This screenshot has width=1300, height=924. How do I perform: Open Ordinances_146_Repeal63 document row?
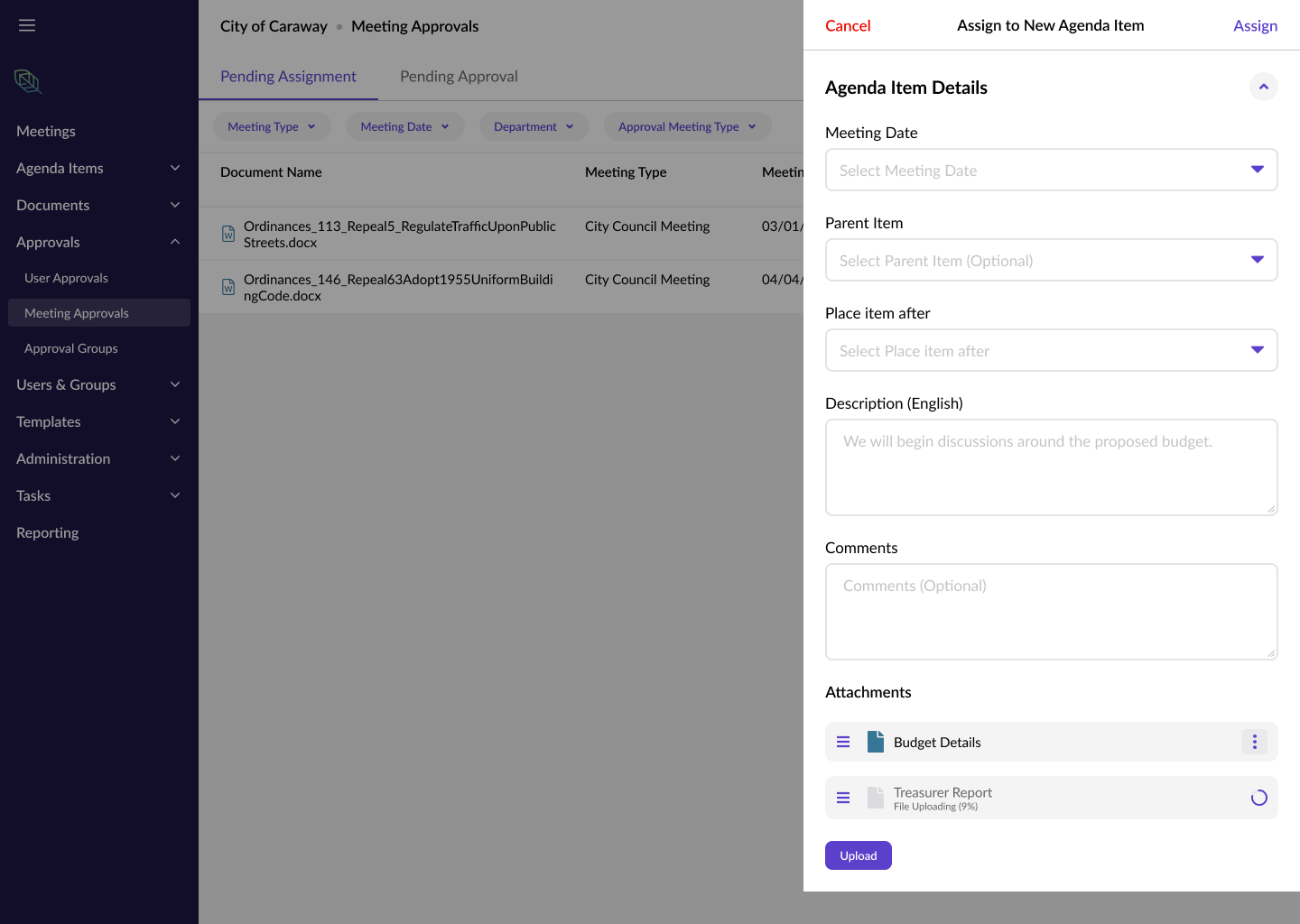point(398,287)
